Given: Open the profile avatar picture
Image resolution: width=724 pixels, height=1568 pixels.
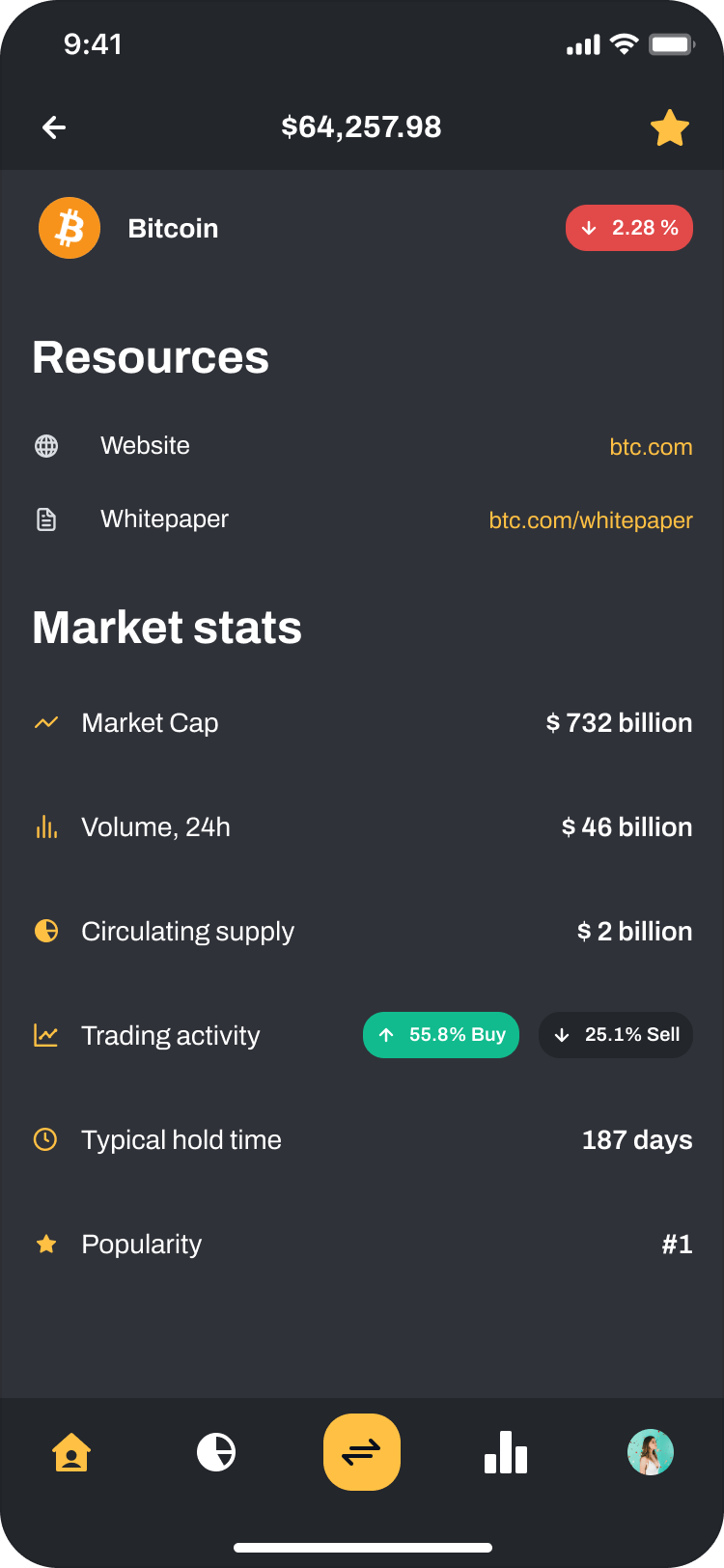Looking at the screenshot, I should tap(651, 1452).
